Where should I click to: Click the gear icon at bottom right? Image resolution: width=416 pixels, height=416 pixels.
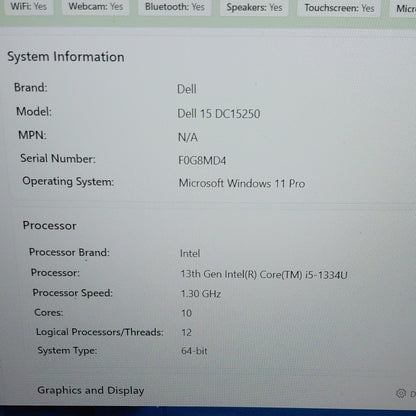(401, 393)
